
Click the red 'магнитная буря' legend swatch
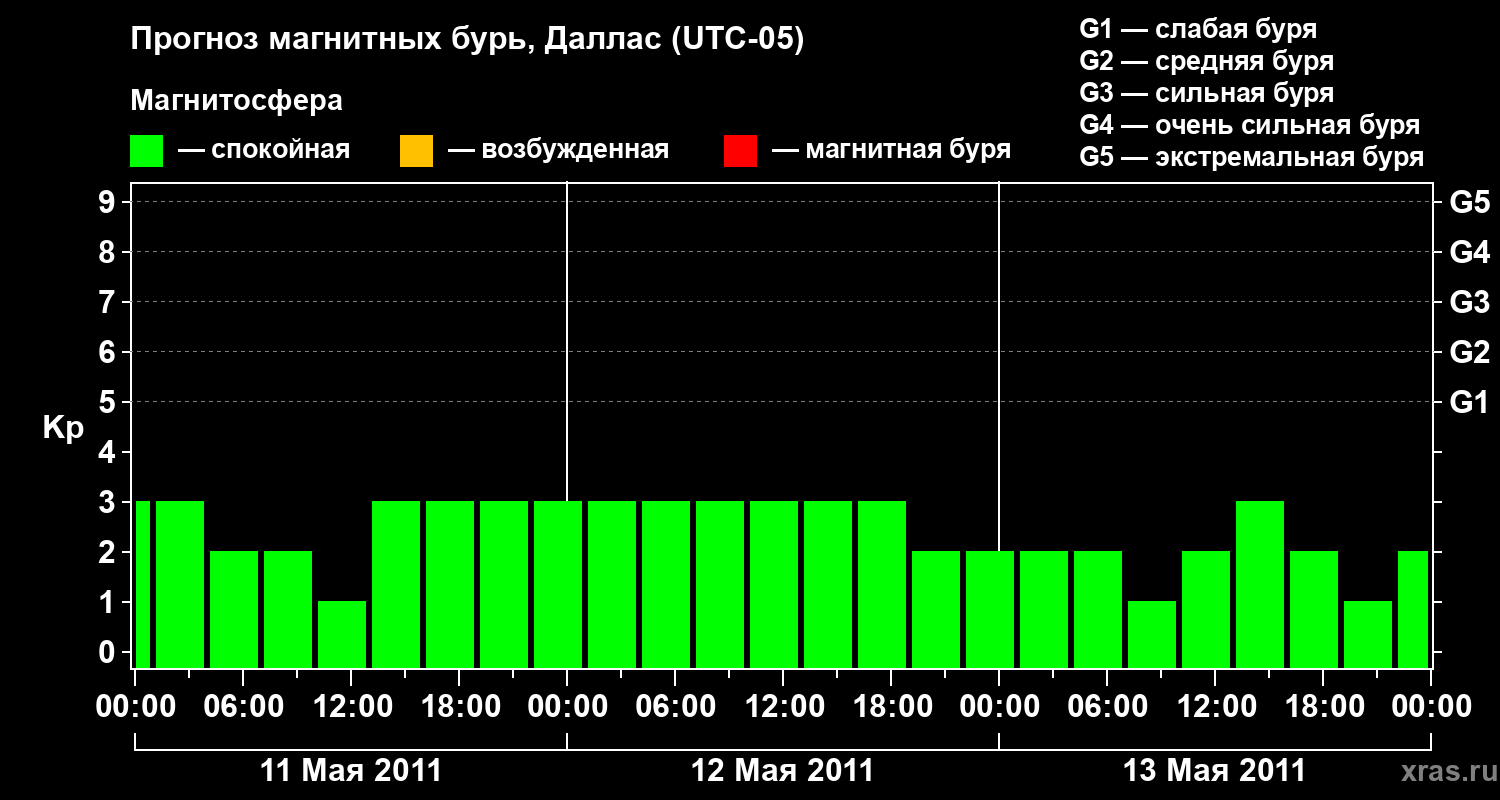pos(740,151)
